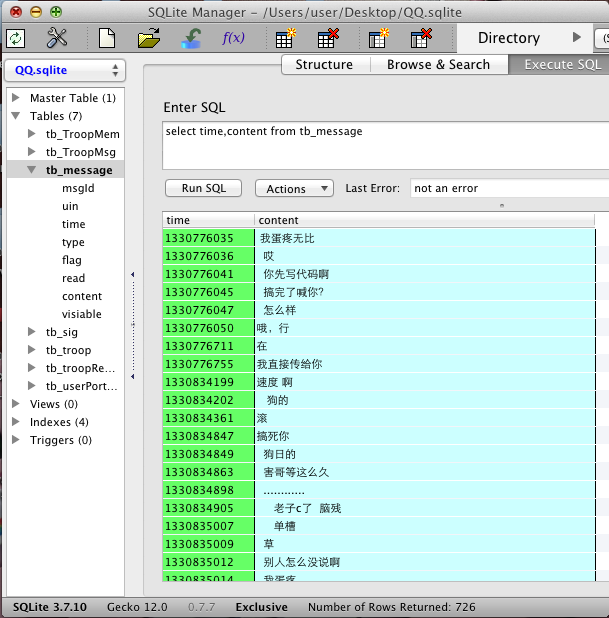The width and height of the screenshot is (609, 618).
Task: Click the reconnect arrow database icon
Action: click(192, 38)
